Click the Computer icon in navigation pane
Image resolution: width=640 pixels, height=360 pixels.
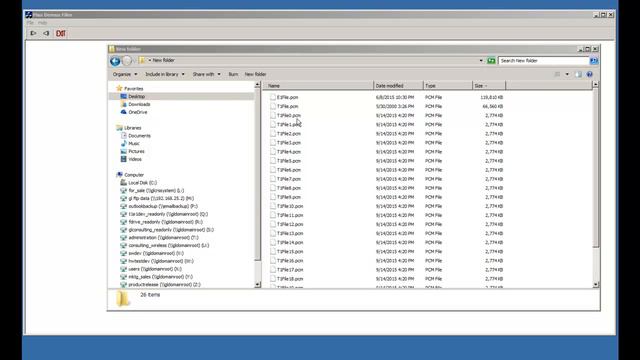point(119,175)
